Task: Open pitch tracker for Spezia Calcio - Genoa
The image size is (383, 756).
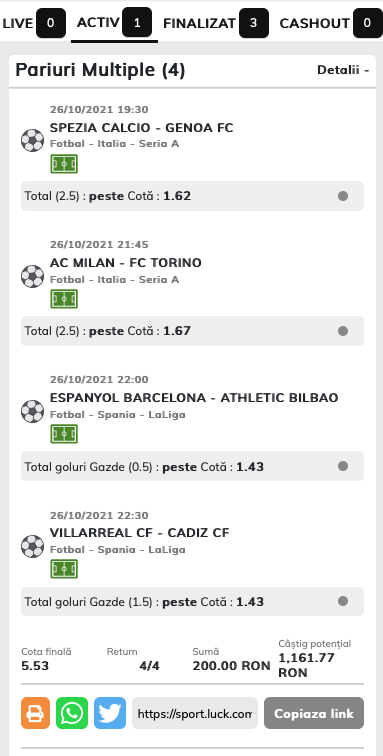Action: pos(64,164)
